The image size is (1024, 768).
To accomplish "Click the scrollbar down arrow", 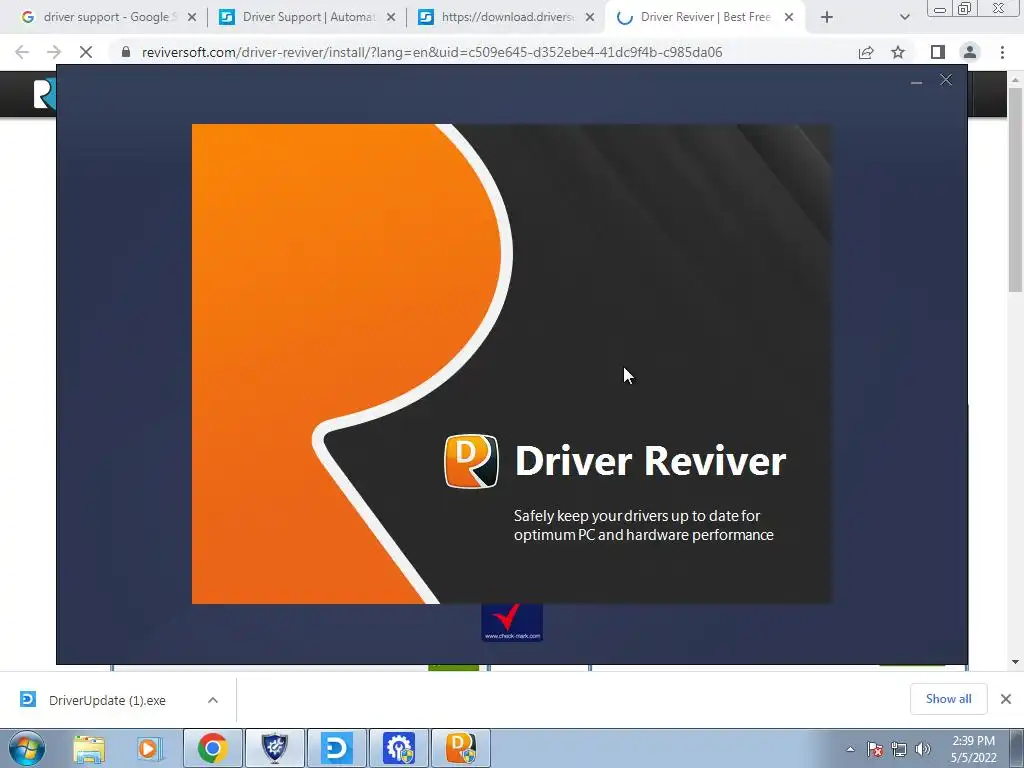I will [1015, 662].
